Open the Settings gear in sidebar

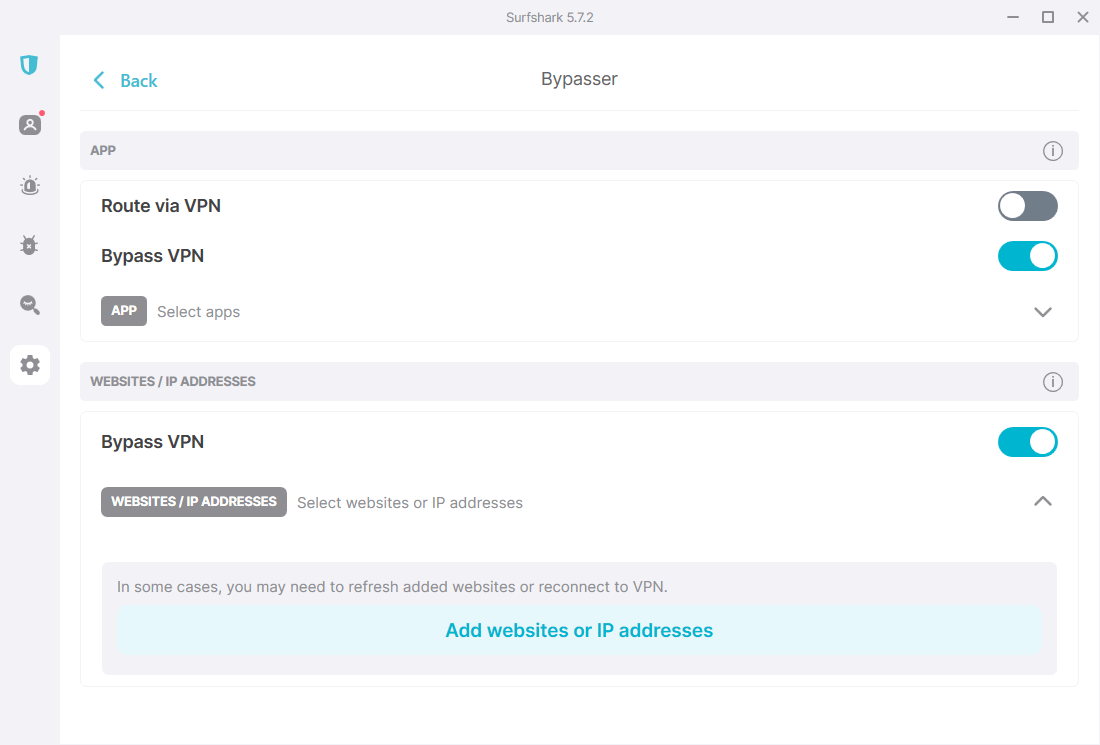29,365
